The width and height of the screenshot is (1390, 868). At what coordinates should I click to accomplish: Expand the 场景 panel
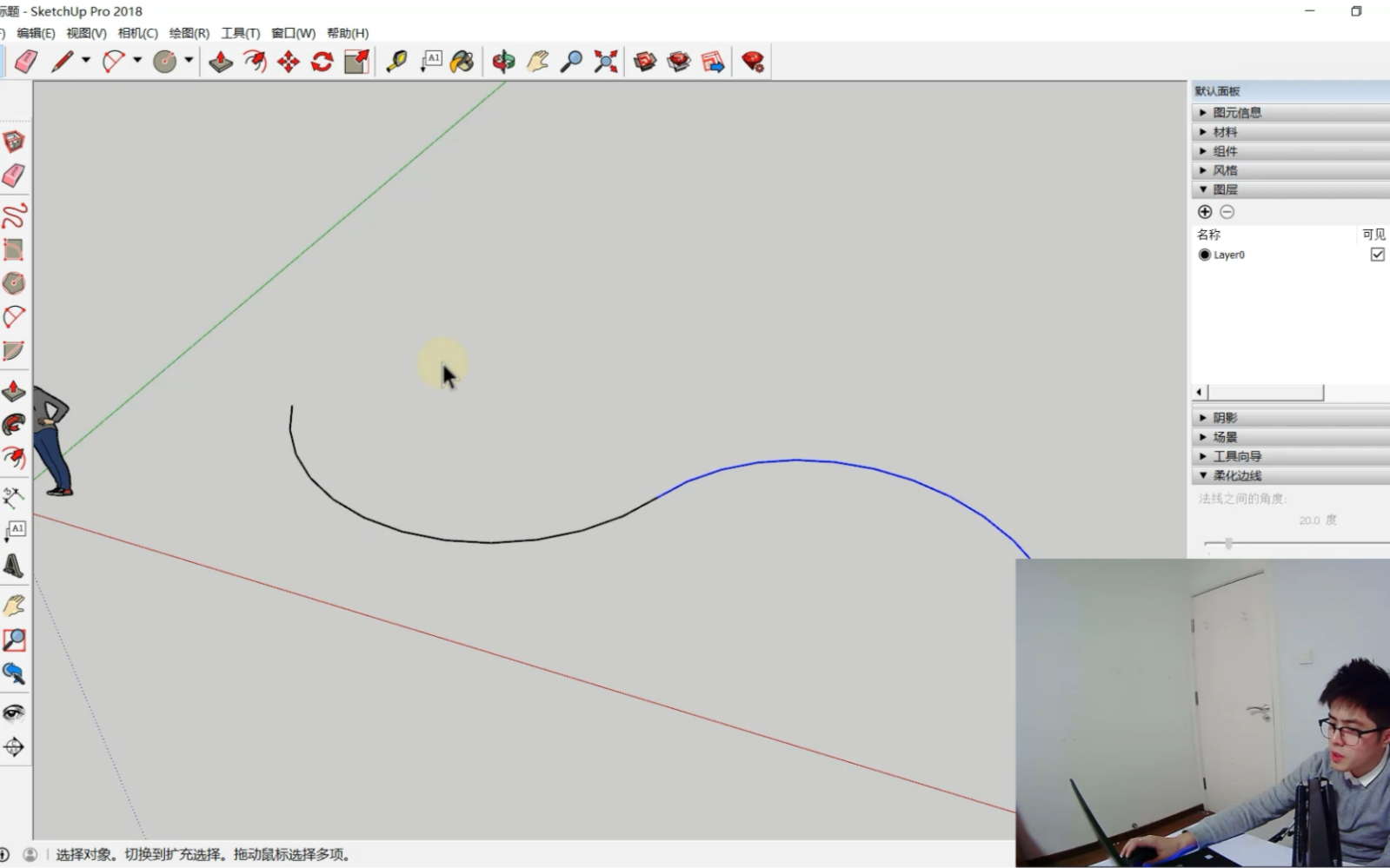[x=1291, y=437]
